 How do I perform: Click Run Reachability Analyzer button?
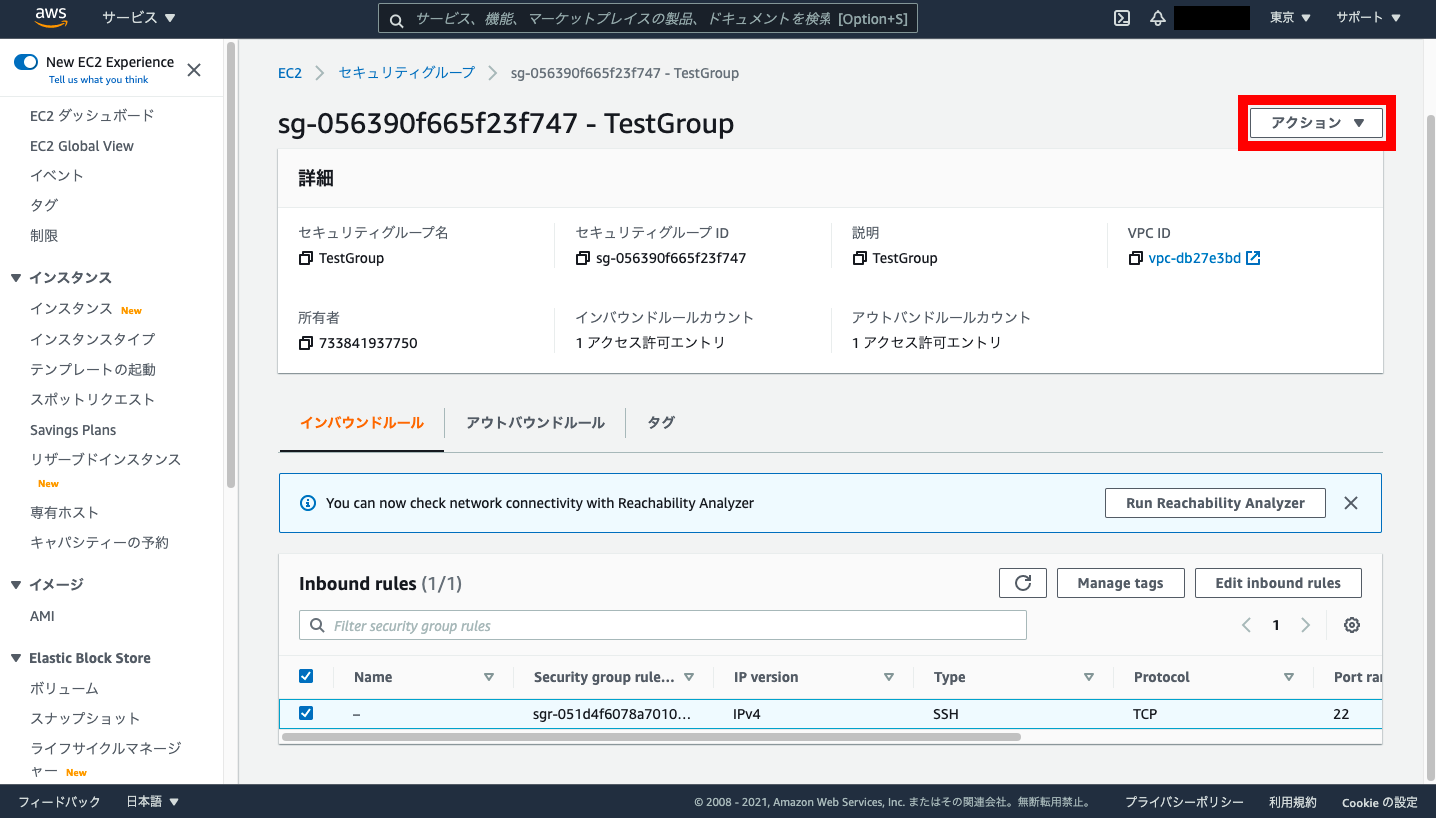coord(1215,503)
